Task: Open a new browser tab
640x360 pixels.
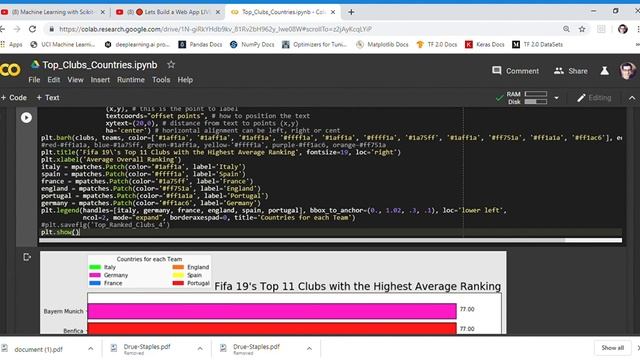Action: click(351, 12)
